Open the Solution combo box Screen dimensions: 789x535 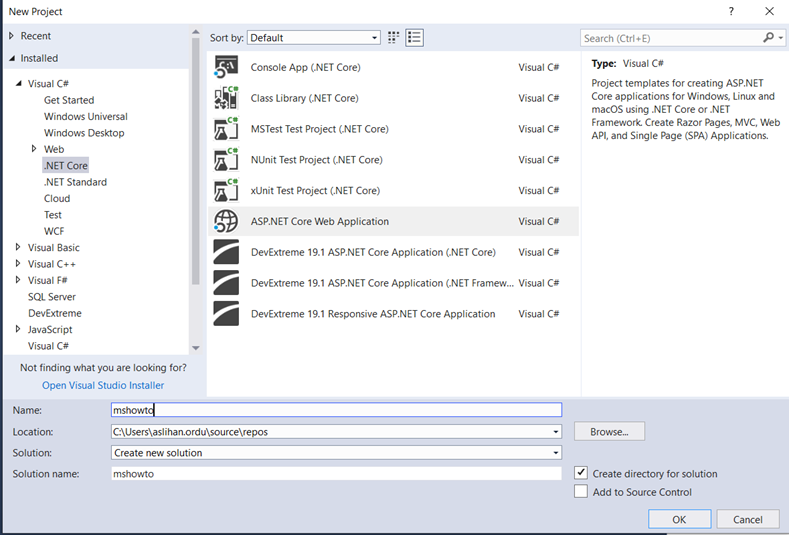(x=336, y=453)
